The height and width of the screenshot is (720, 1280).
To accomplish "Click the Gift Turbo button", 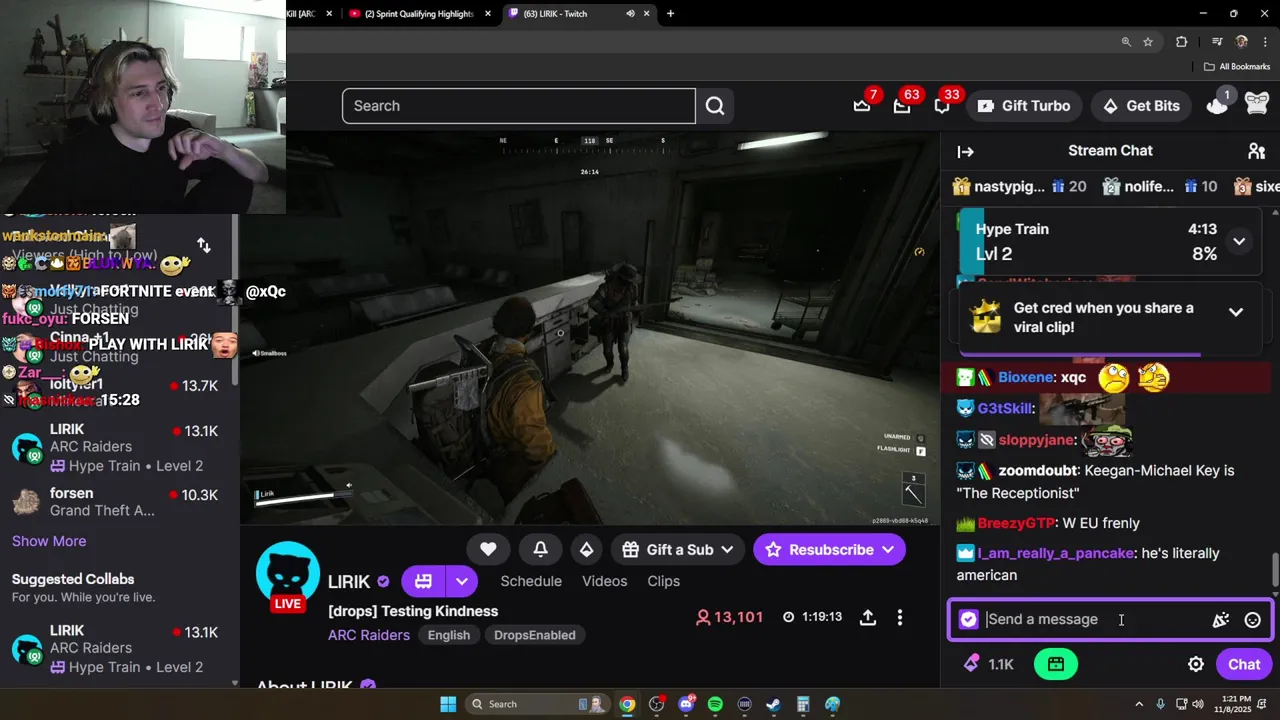I will (x=1024, y=106).
